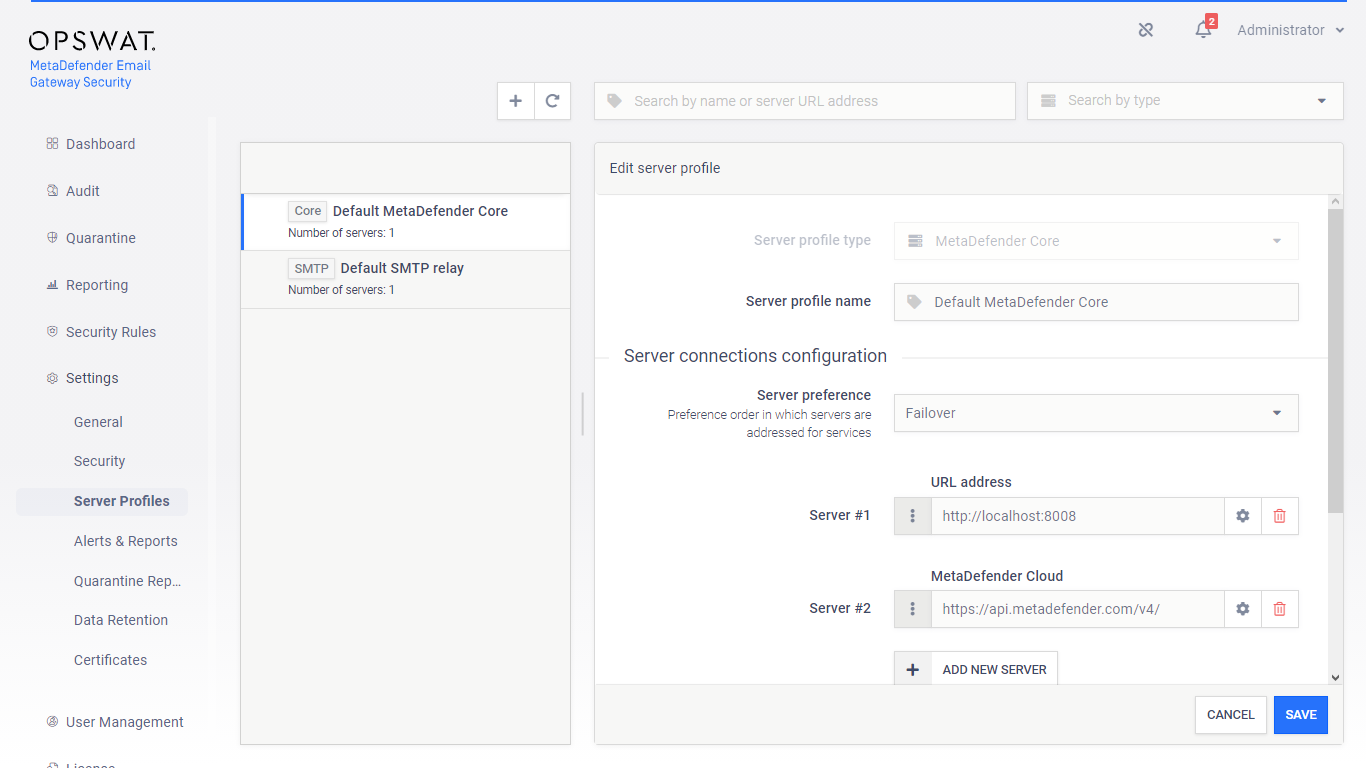The width and height of the screenshot is (1366, 768).
Task: Click the drag handle dots for Server #1
Action: [912, 516]
